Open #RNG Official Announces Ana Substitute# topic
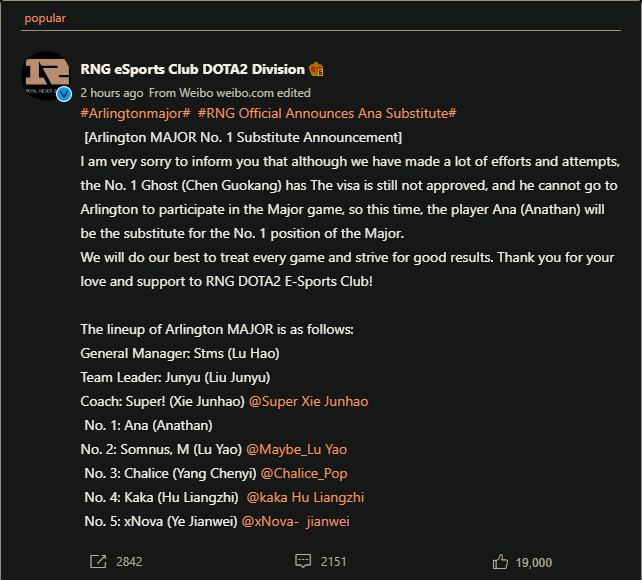 327,113
